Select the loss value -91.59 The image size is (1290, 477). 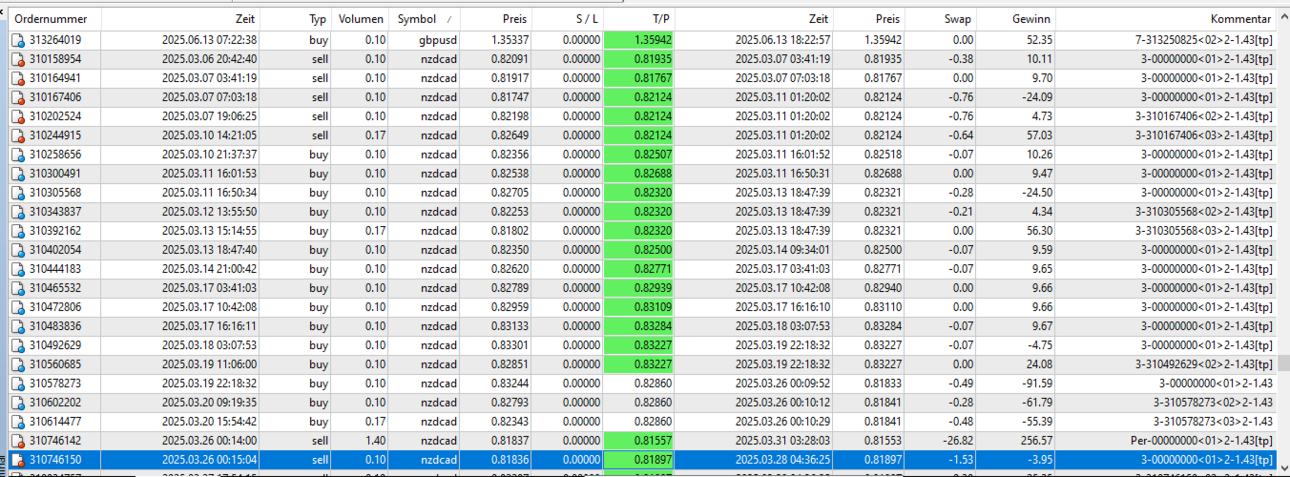click(1036, 383)
